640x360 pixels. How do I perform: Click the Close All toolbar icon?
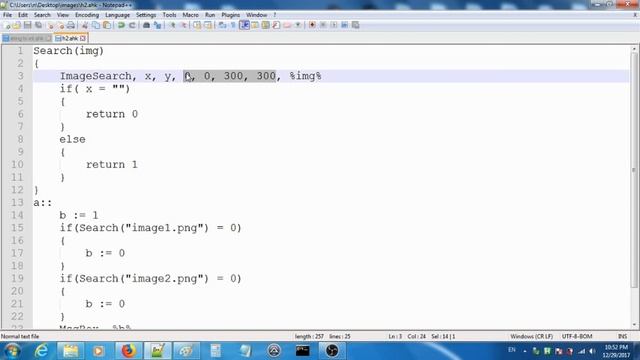(61, 25)
